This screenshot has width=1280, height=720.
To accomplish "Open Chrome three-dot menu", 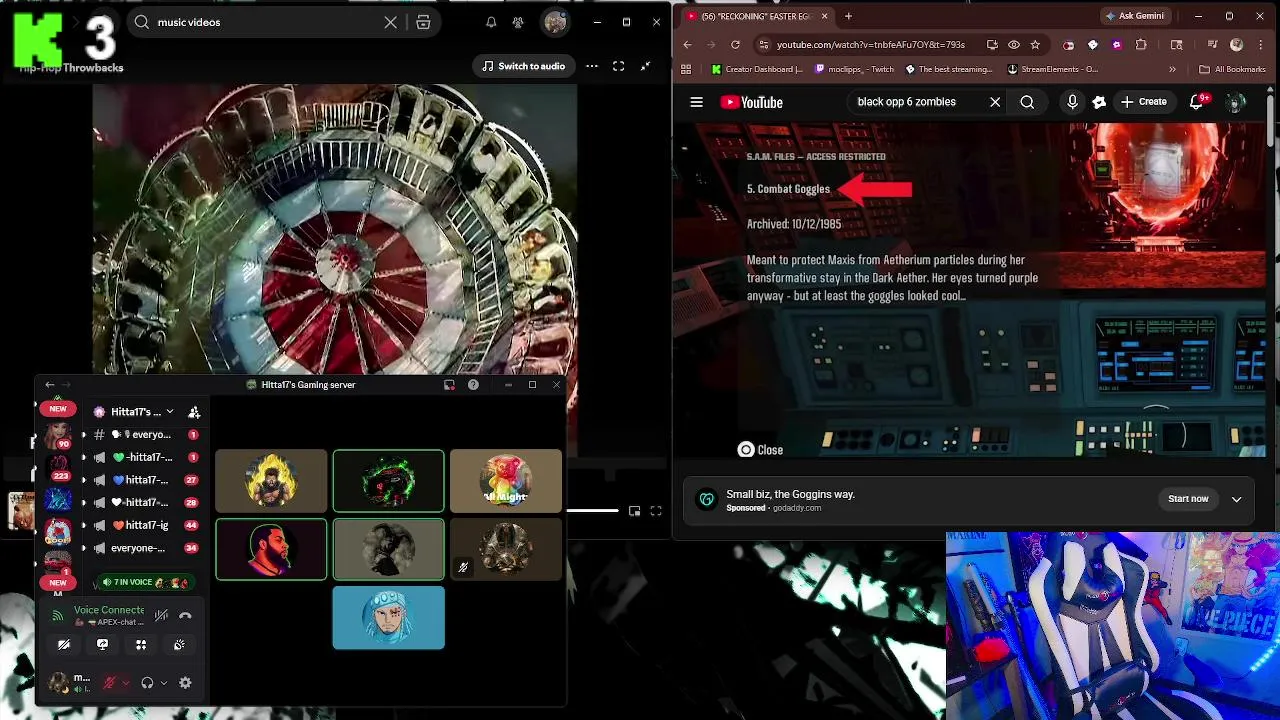I will (x=1260, y=45).
